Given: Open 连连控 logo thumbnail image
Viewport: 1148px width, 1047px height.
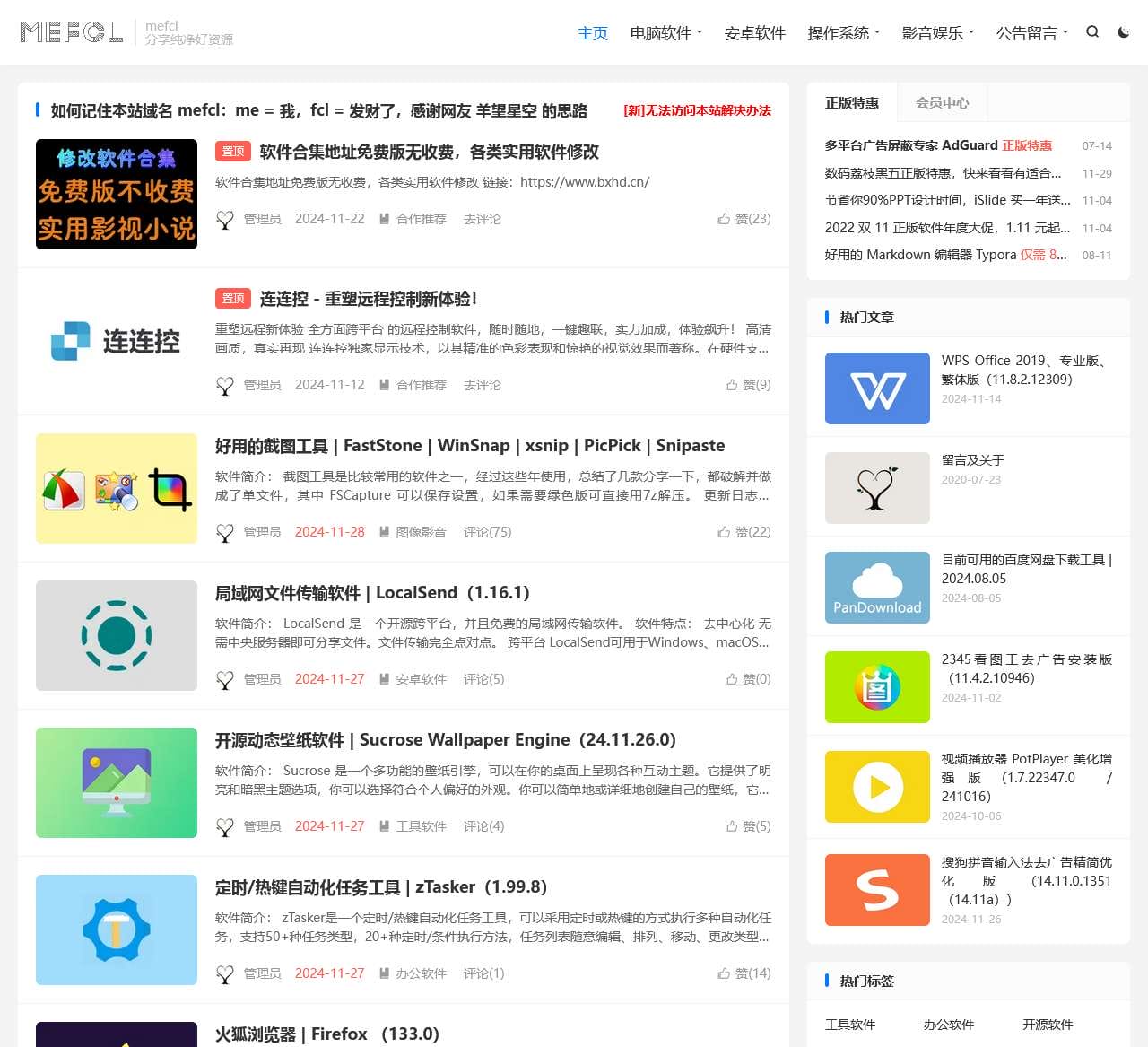Looking at the screenshot, I should [x=117, y=341].
